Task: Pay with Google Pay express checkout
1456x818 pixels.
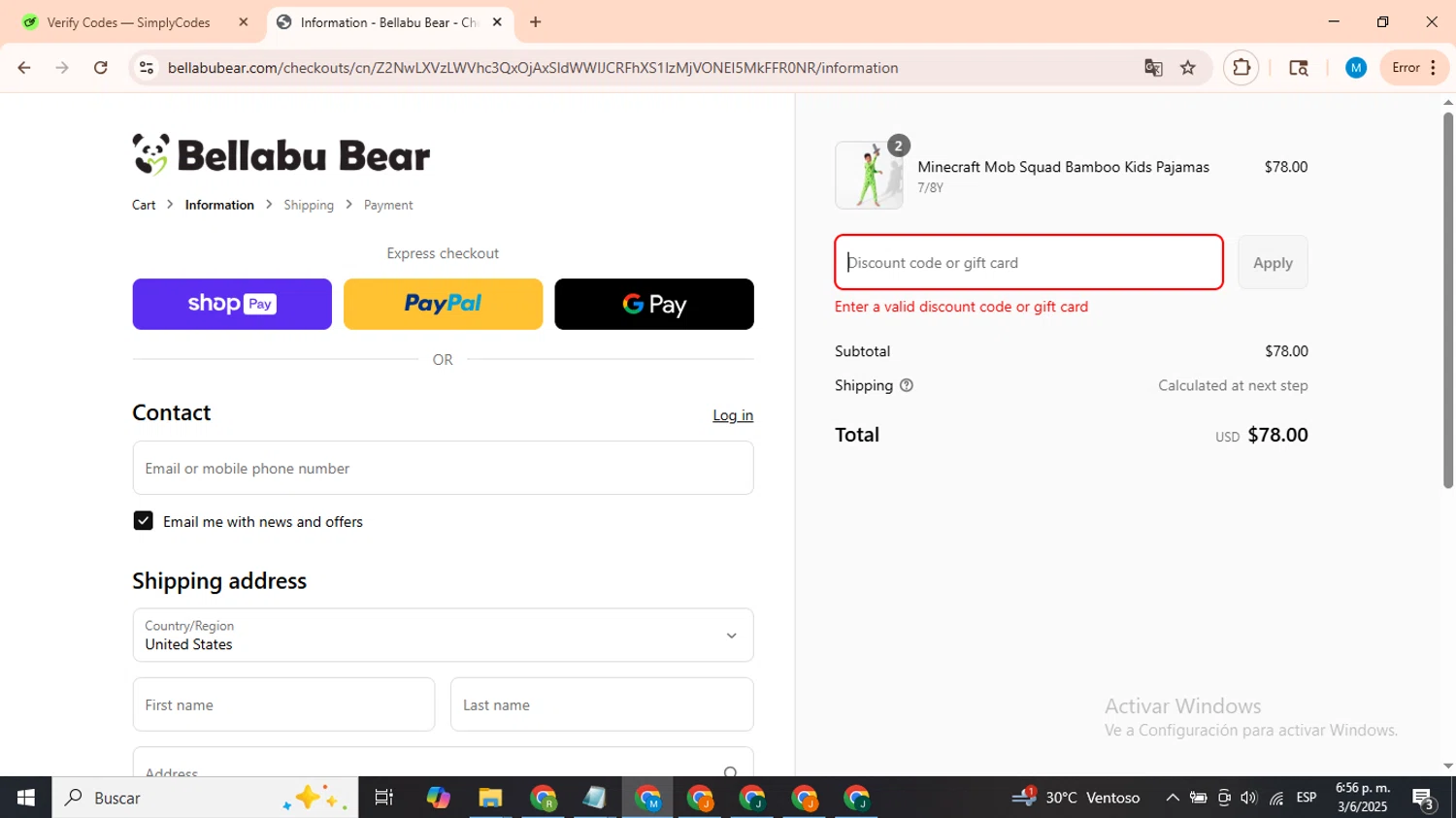Action: point(654,304)
